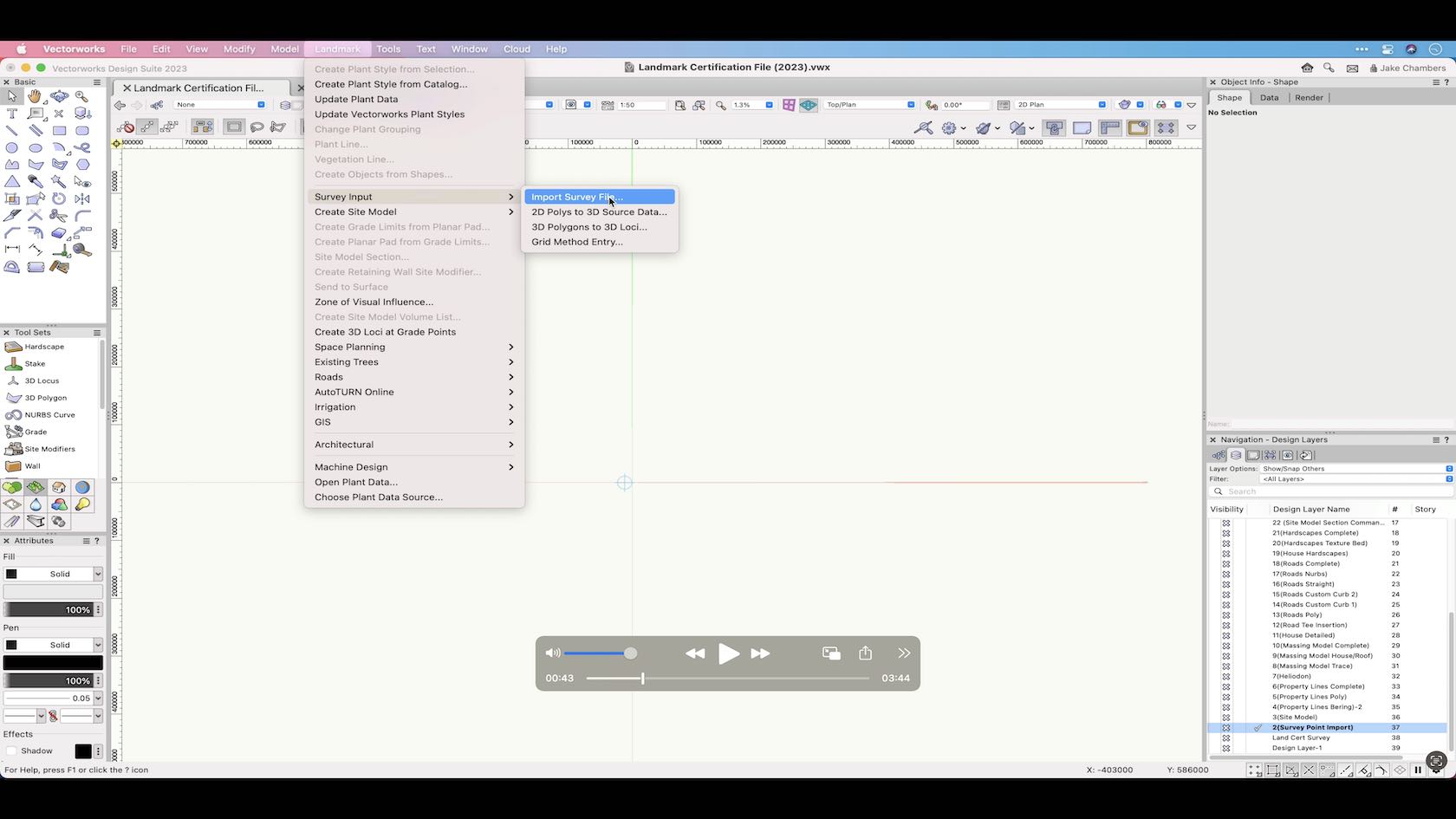Toggle picture-in-picture in video player

tap(831, 653)
